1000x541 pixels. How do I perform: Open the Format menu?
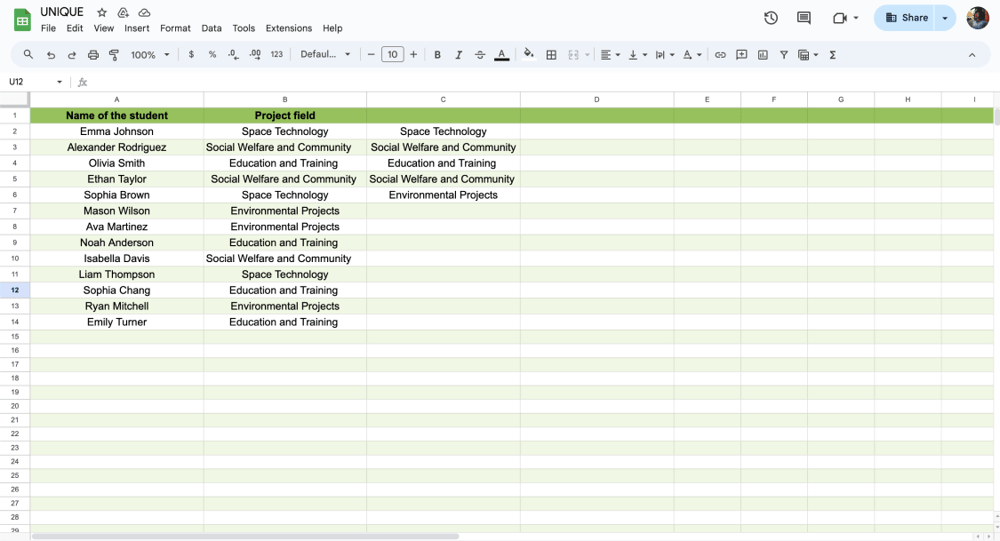tap(175, 28)
